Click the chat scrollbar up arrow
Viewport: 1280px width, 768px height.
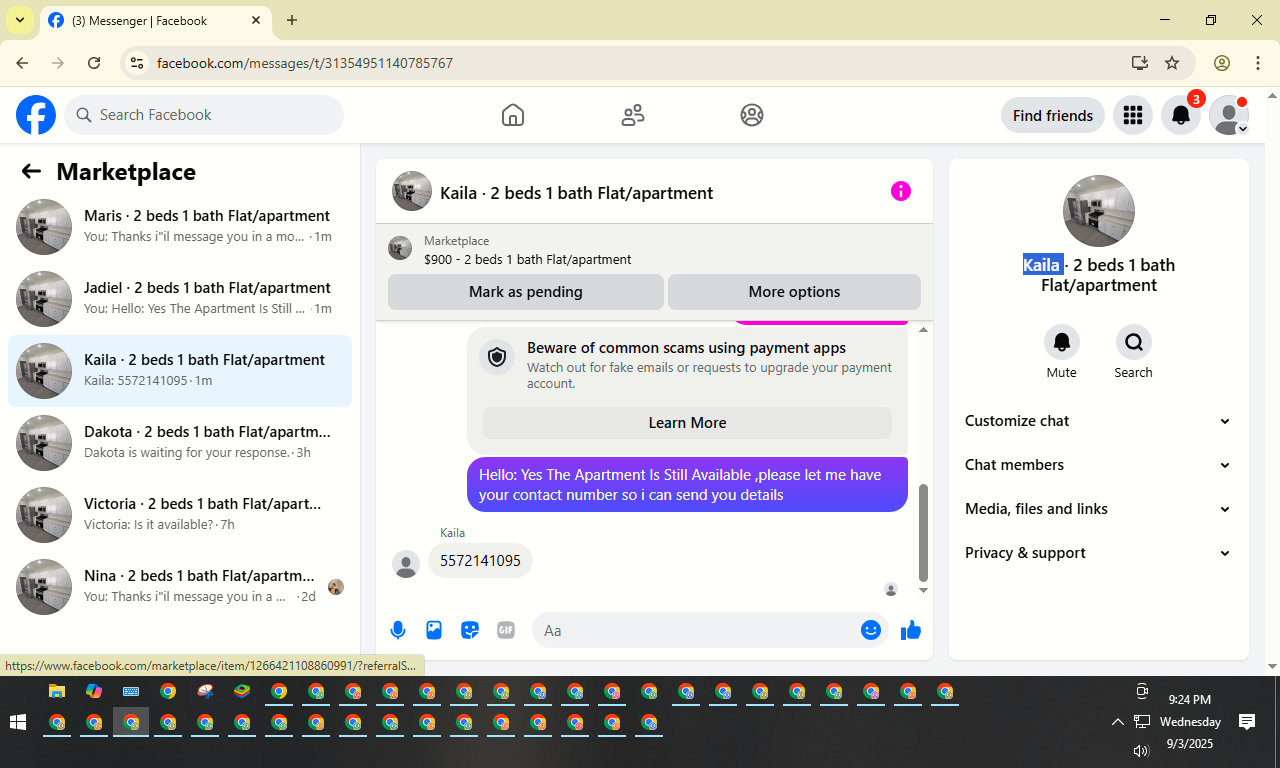coord(923,330)
